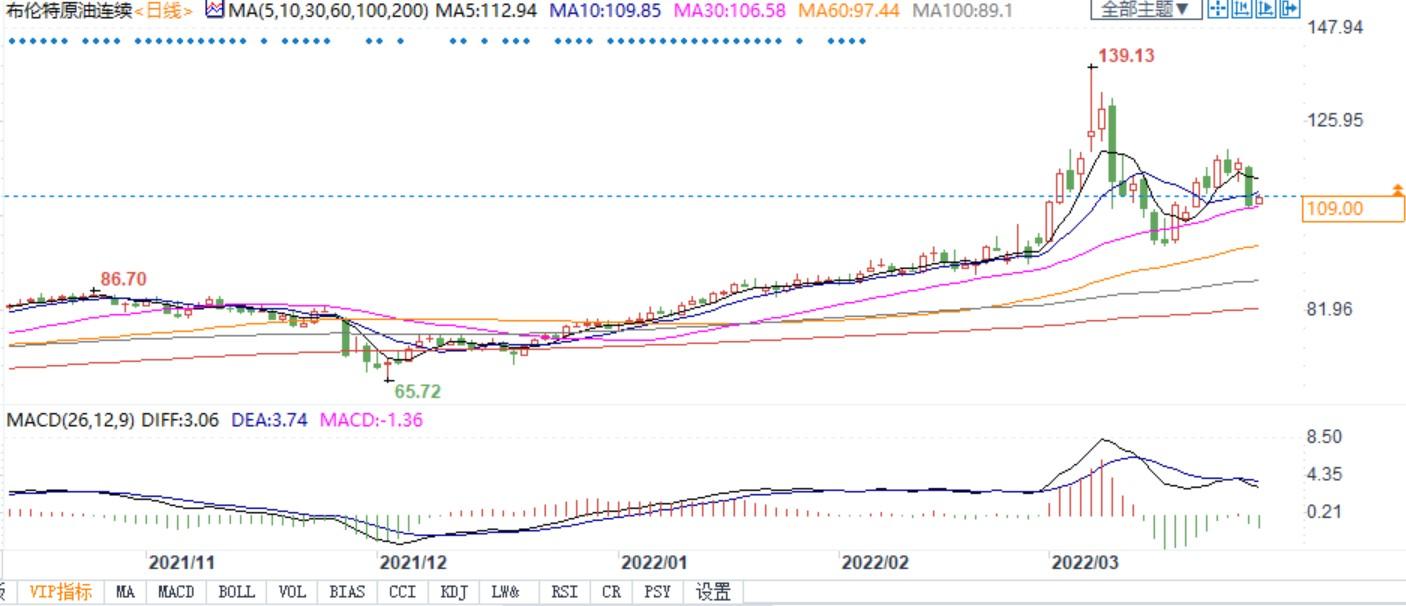Click the jump-to-start range icon
1406x606 pixels.
tap(1241, 10)
